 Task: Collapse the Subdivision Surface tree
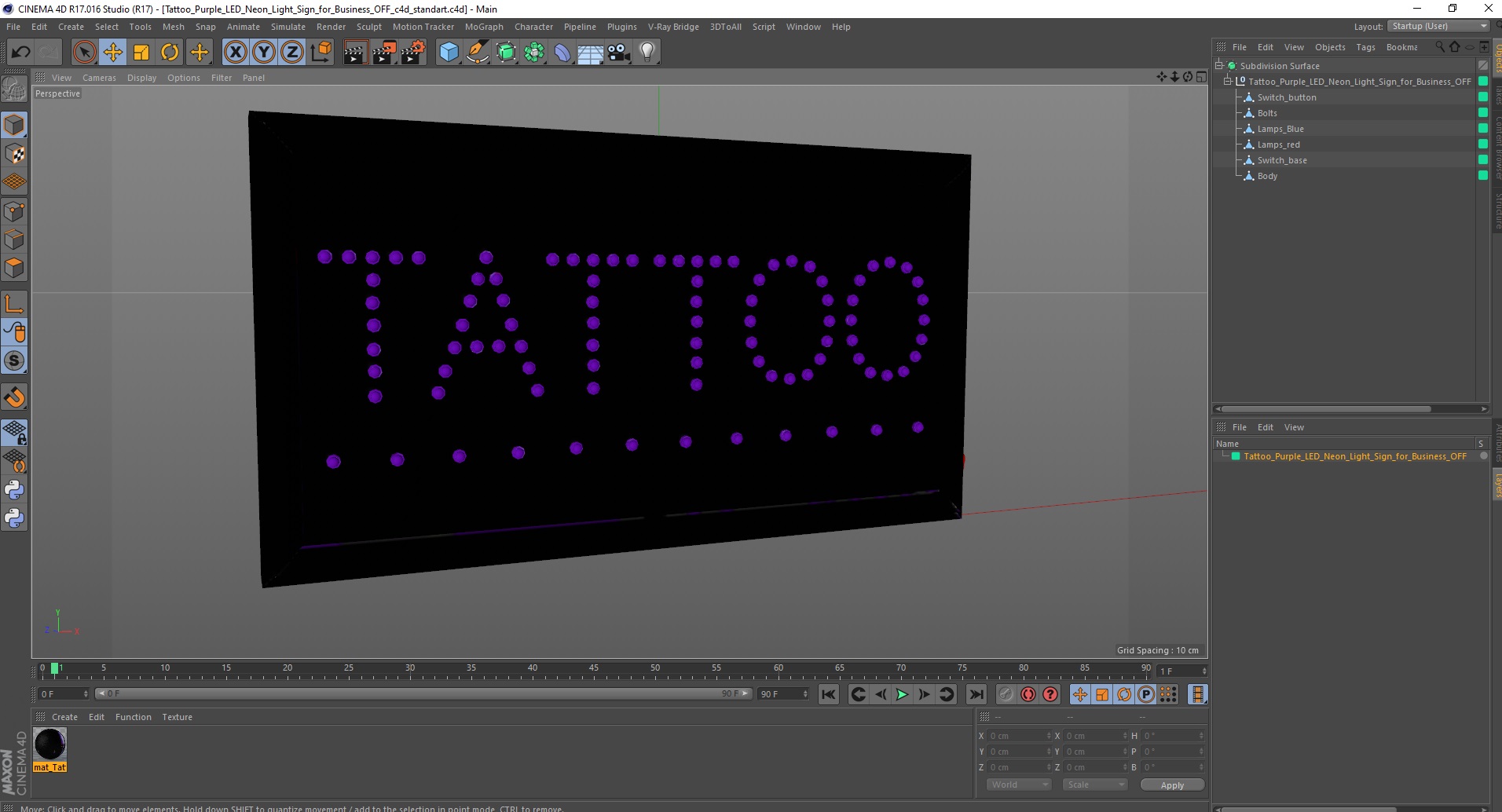pos(1219,66)
